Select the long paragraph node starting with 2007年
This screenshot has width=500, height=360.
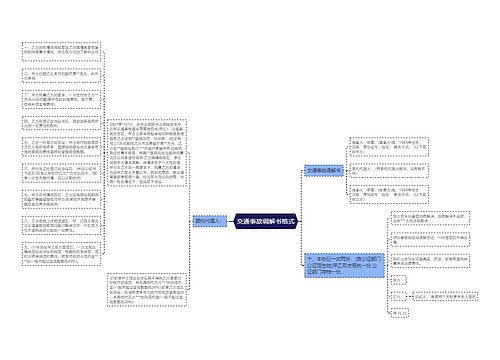pos(147,153)
